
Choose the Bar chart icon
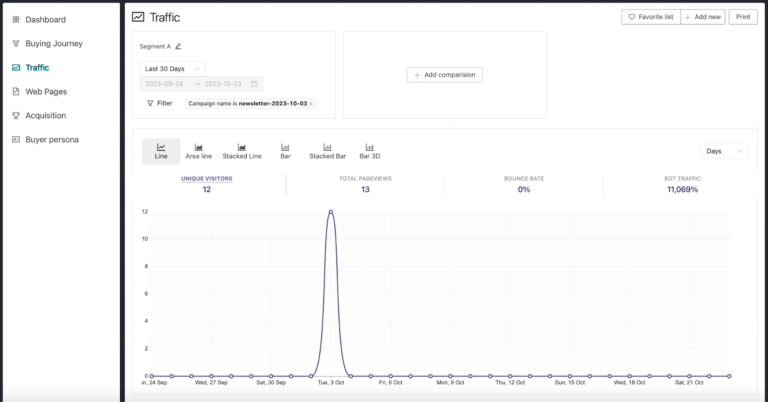click(x=285, y=151)
